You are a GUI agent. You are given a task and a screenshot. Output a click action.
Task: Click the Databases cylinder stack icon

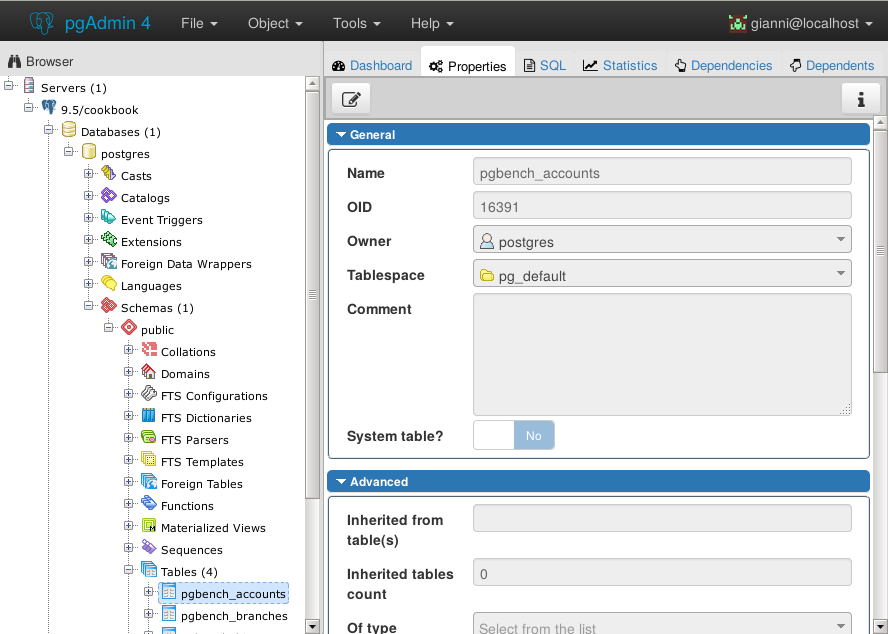click(69, 130)
